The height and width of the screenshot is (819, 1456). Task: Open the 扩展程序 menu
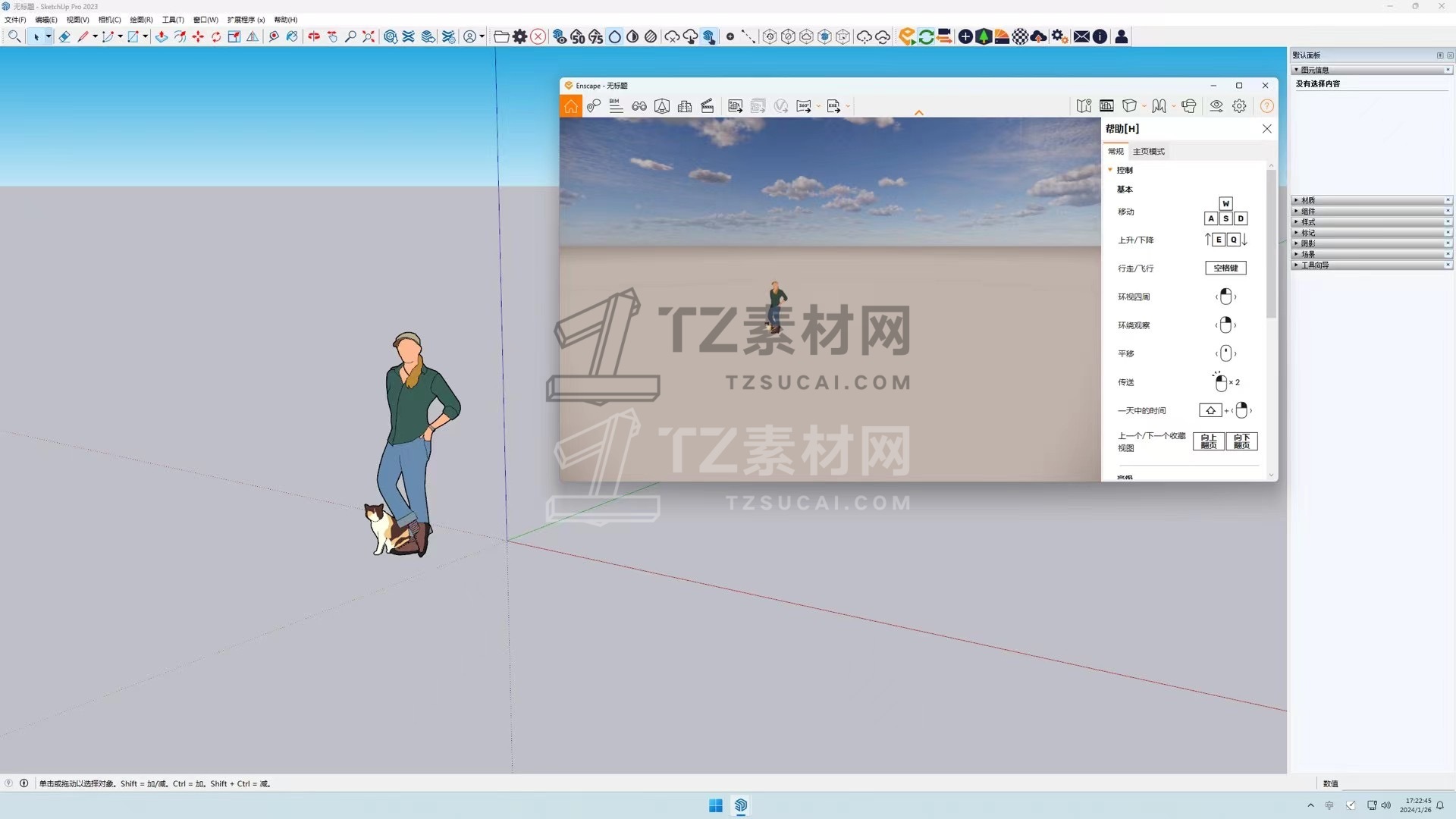click(246, 20)
